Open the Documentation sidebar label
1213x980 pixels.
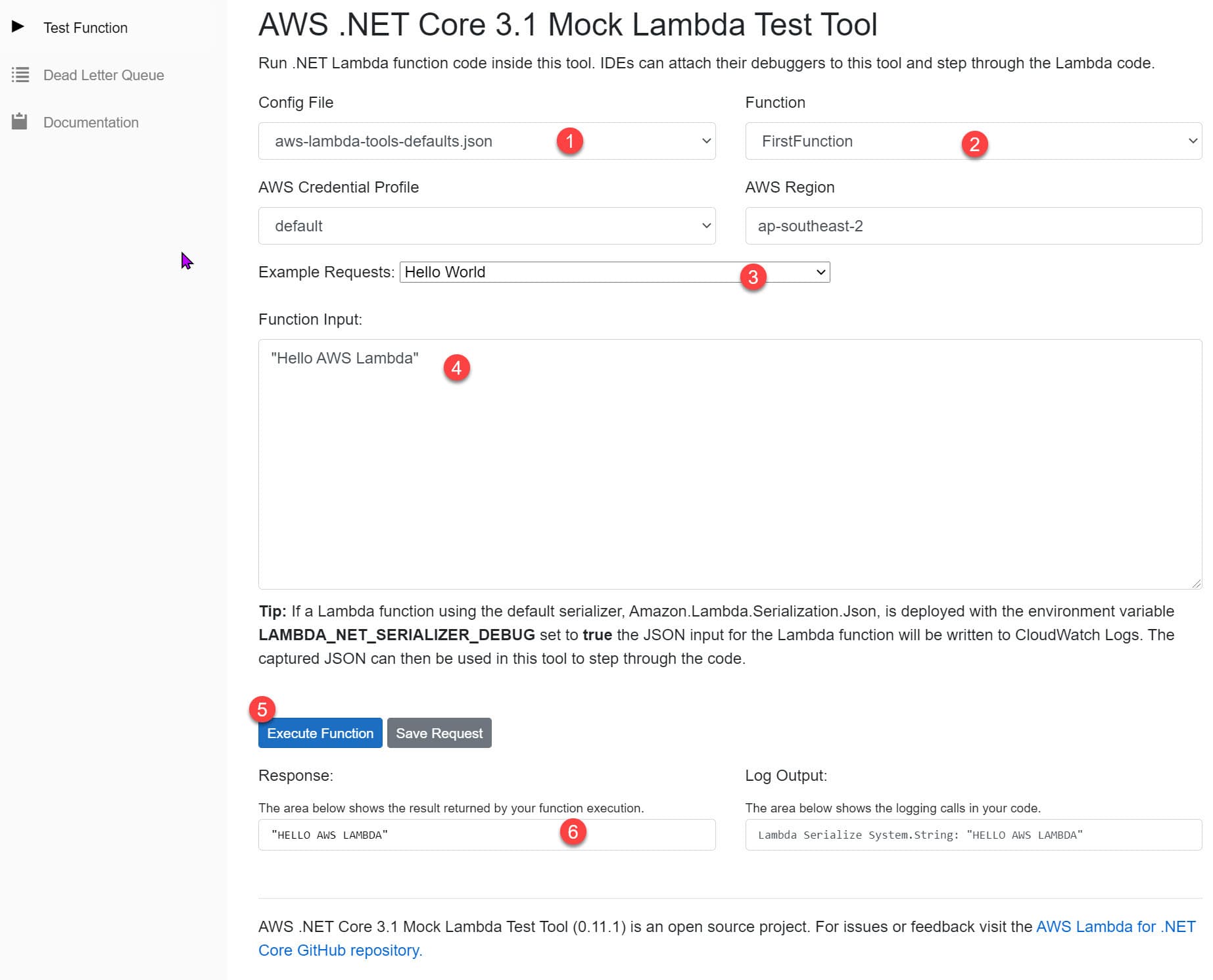(x=91, y=122)
